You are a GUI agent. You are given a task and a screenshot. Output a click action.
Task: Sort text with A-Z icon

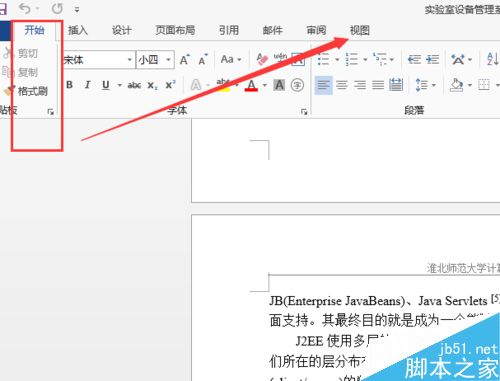(492, 60)
